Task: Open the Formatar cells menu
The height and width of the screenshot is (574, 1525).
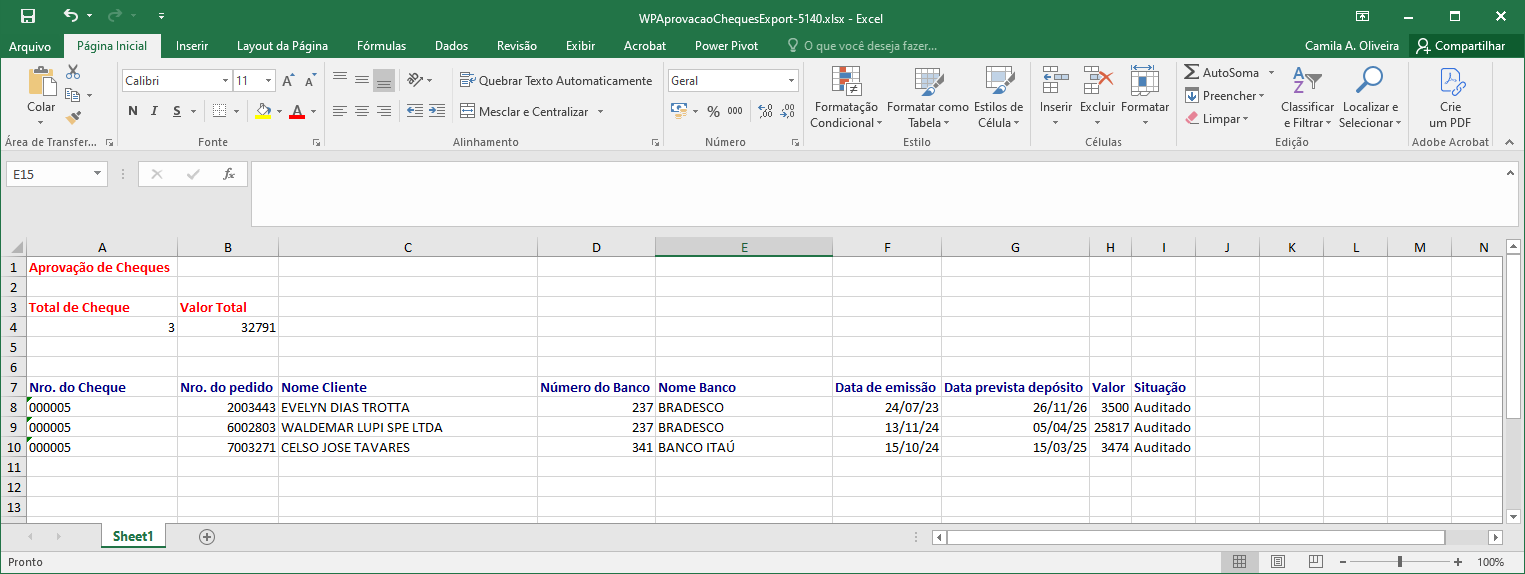Action: [1144, 97]
